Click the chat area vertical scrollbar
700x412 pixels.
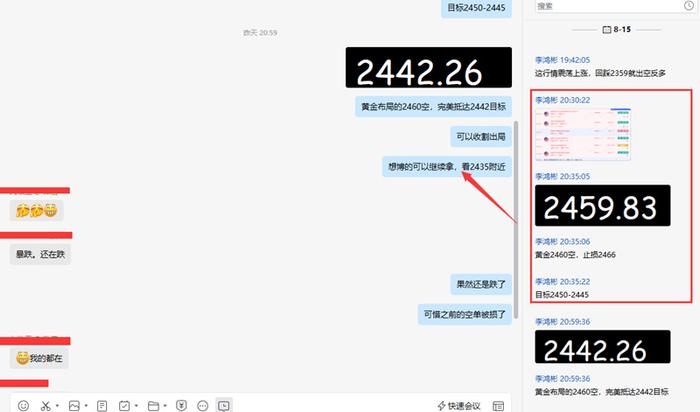(516, 219)
